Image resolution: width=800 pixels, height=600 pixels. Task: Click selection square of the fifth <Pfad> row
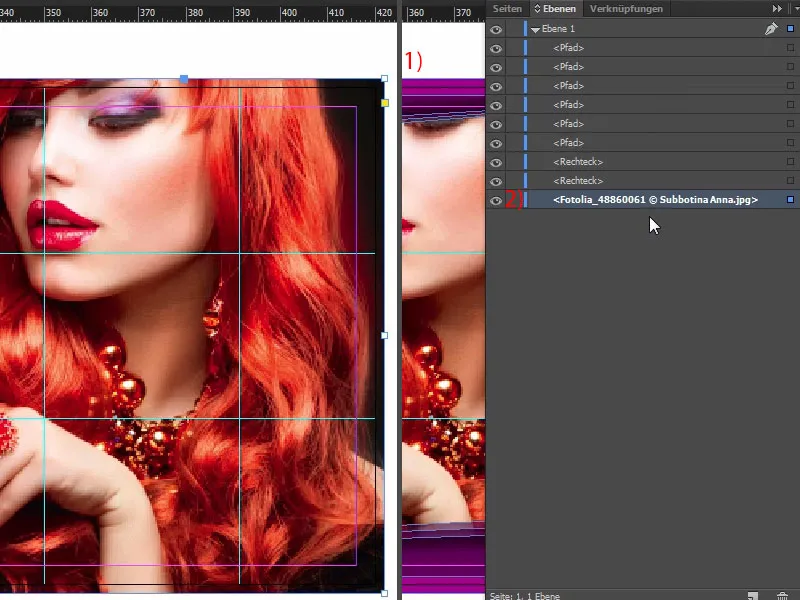(x=790, y=123)
